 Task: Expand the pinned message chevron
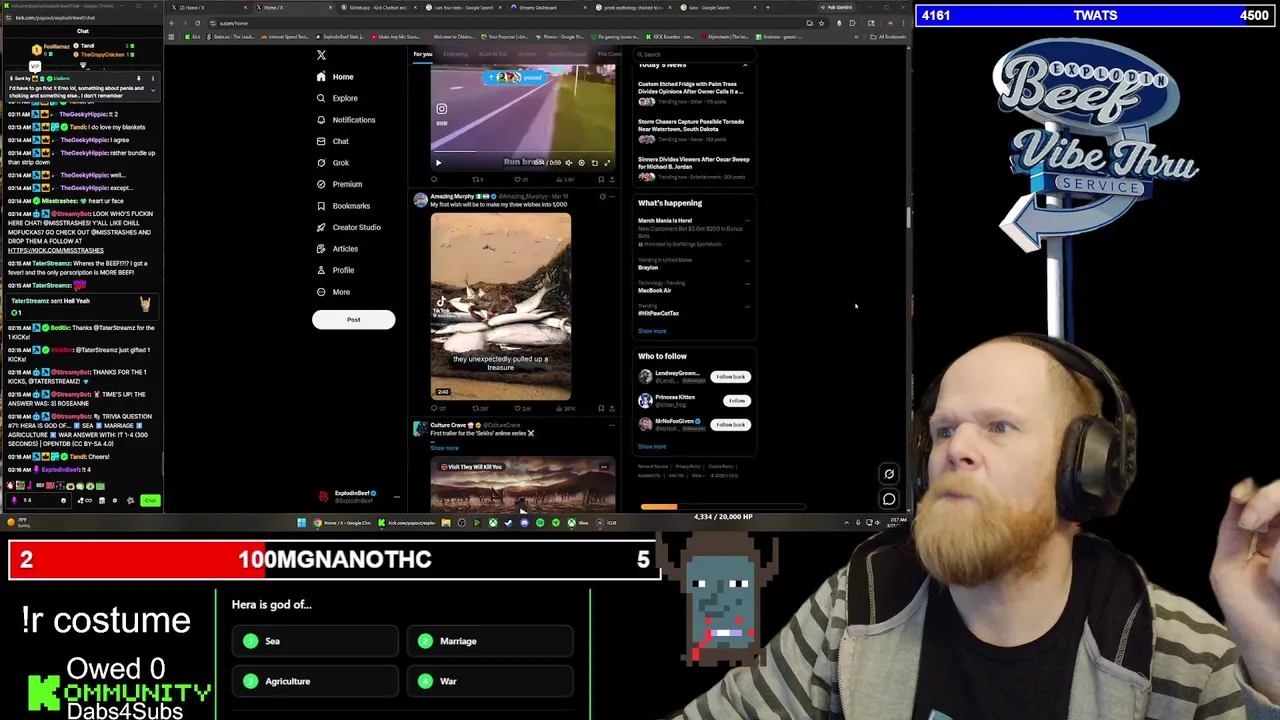point(152,90)
